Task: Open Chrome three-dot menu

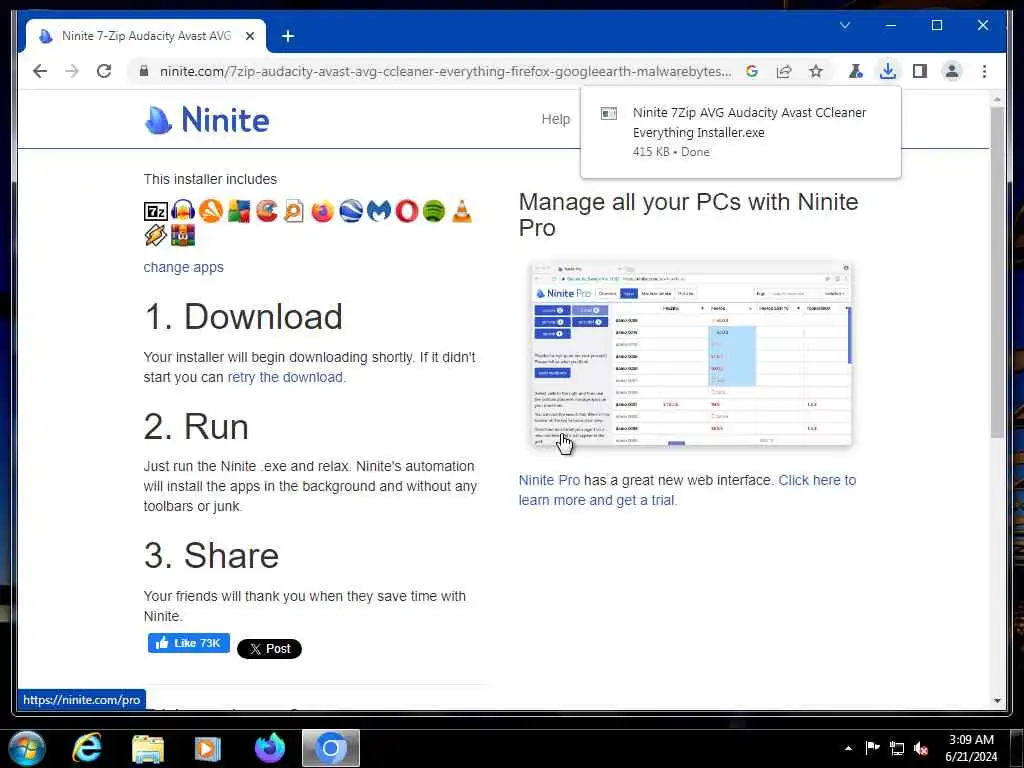Action: point(984,71)
